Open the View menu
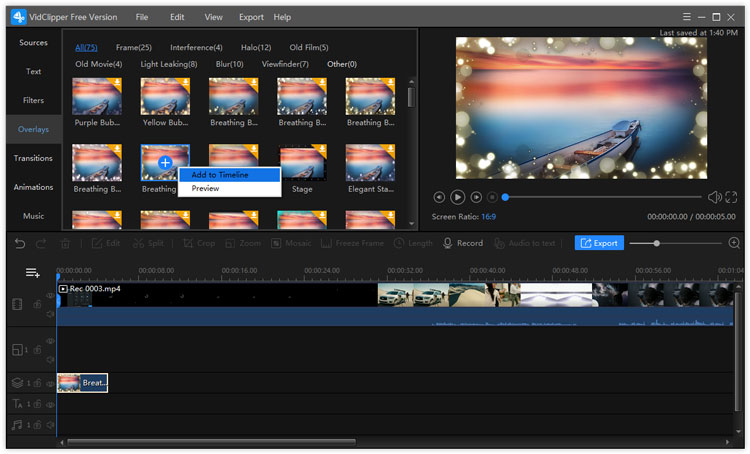The height and width of the screenshot is (454, 750). pyautogui.click(x=213, y=17)
